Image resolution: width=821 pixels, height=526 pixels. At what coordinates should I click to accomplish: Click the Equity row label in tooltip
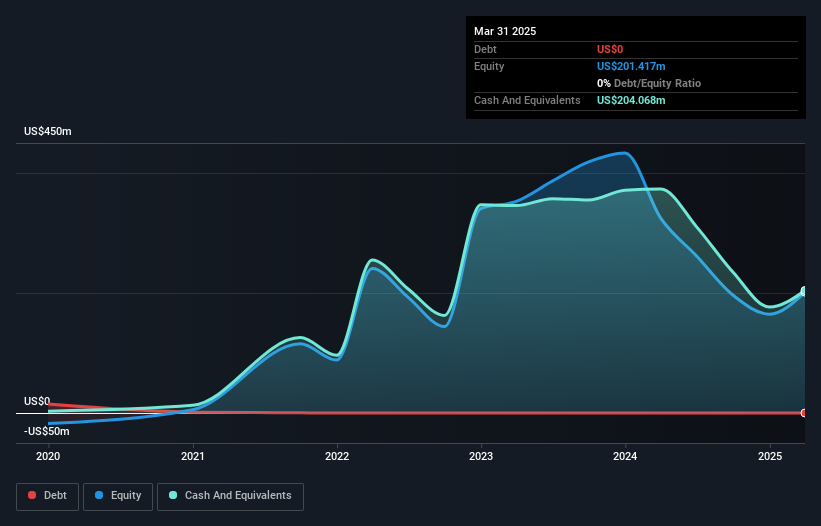489,66
